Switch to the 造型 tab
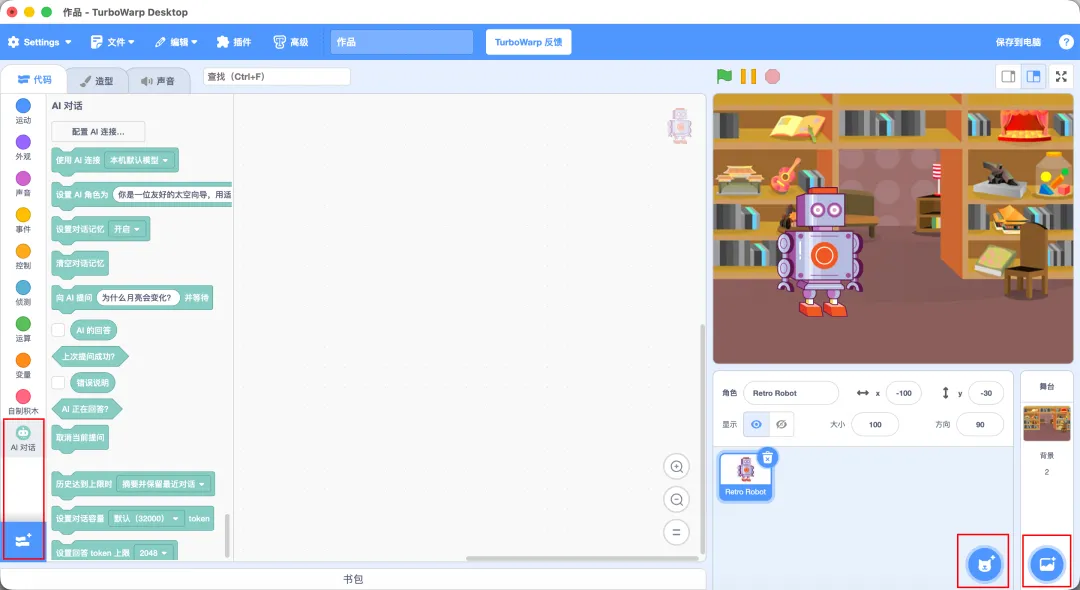The height and width of the screenshot is (590, 1080). [96, 81]
